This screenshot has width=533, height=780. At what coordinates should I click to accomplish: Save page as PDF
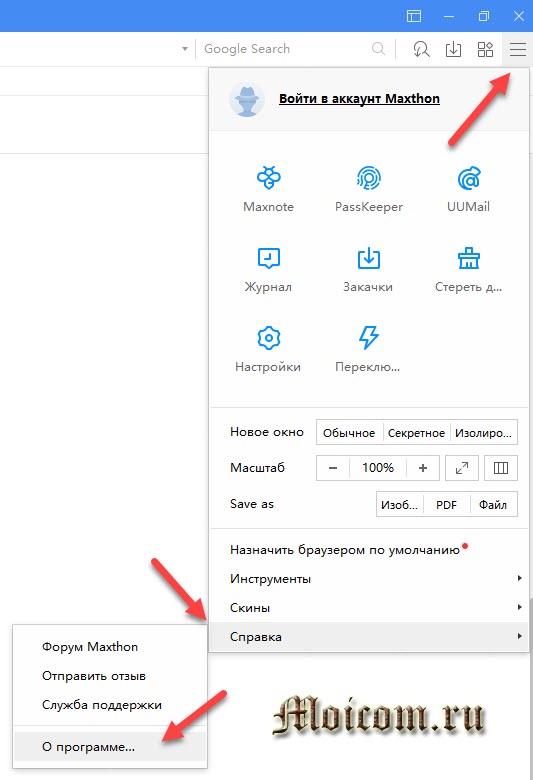tap(446, 505)
